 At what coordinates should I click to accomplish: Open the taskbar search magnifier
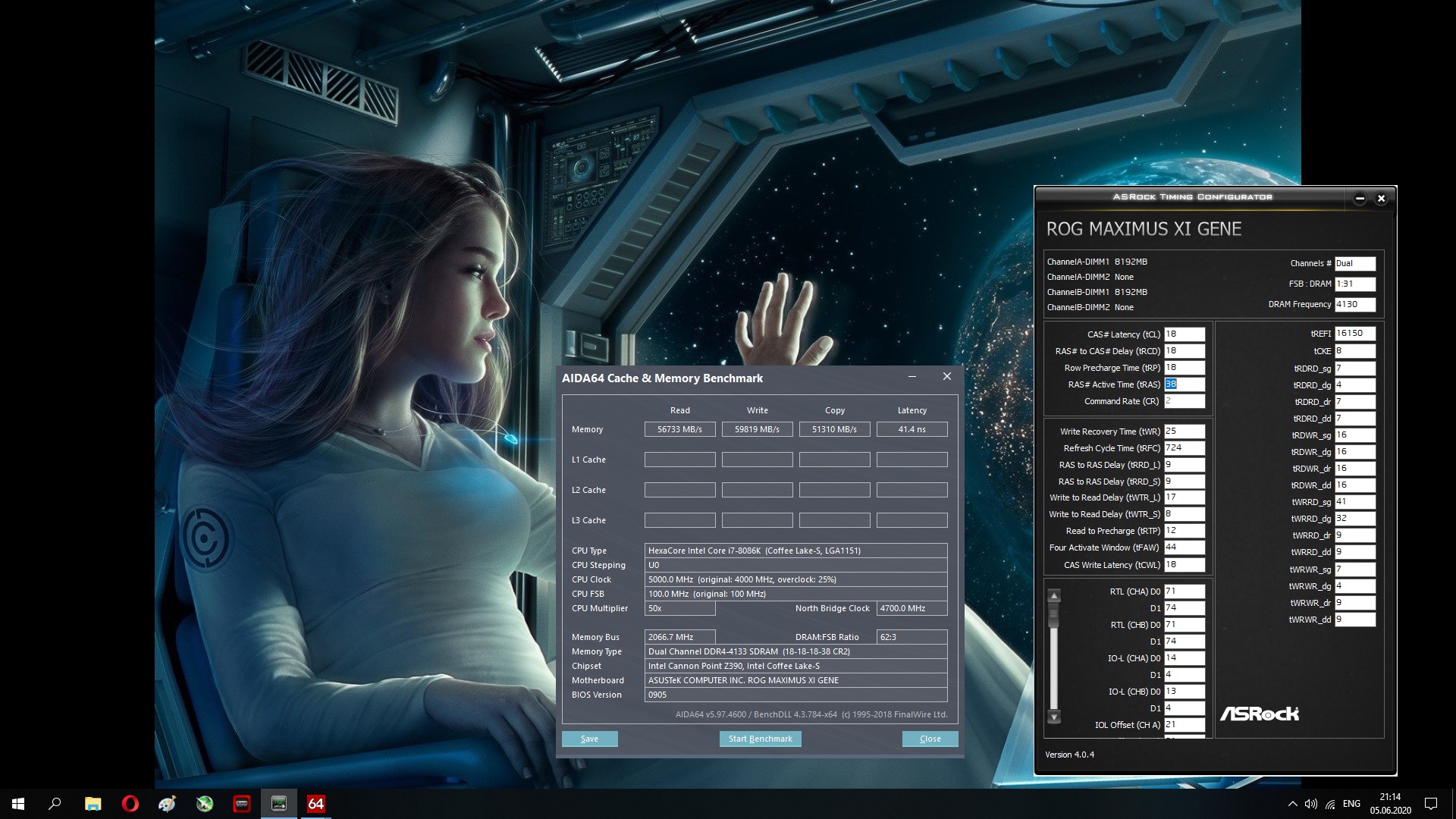tap(55, 804)
